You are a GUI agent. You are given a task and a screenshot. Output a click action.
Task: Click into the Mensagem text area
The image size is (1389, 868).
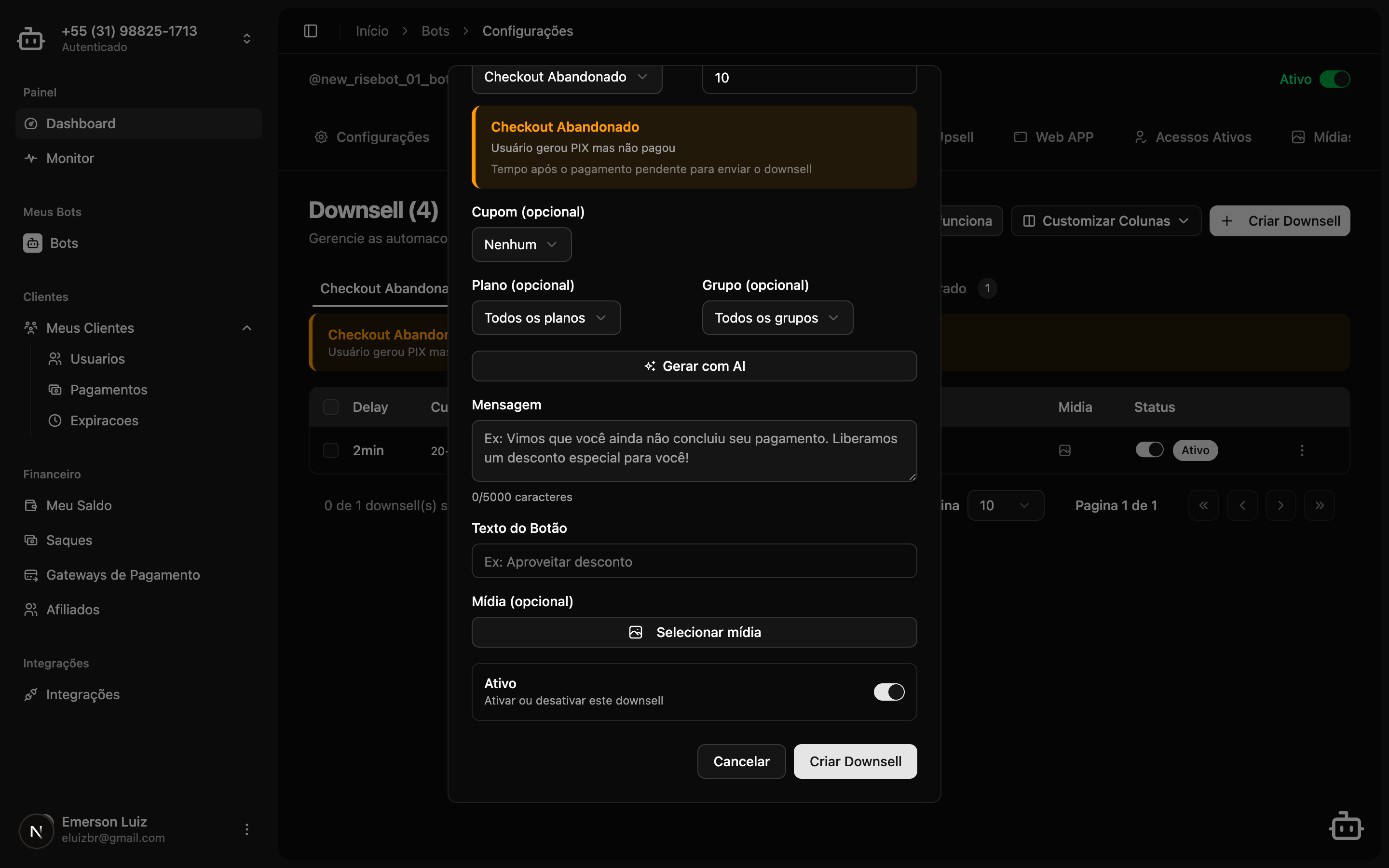pyautogui.click(x=694, y=451)
